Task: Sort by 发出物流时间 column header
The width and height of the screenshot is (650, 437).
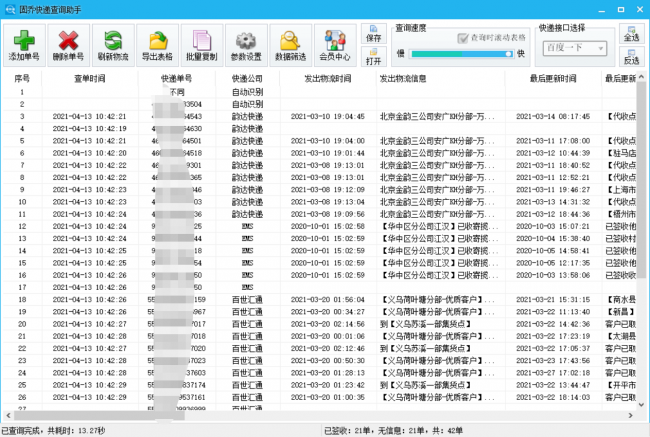Action: pos(328,78)
